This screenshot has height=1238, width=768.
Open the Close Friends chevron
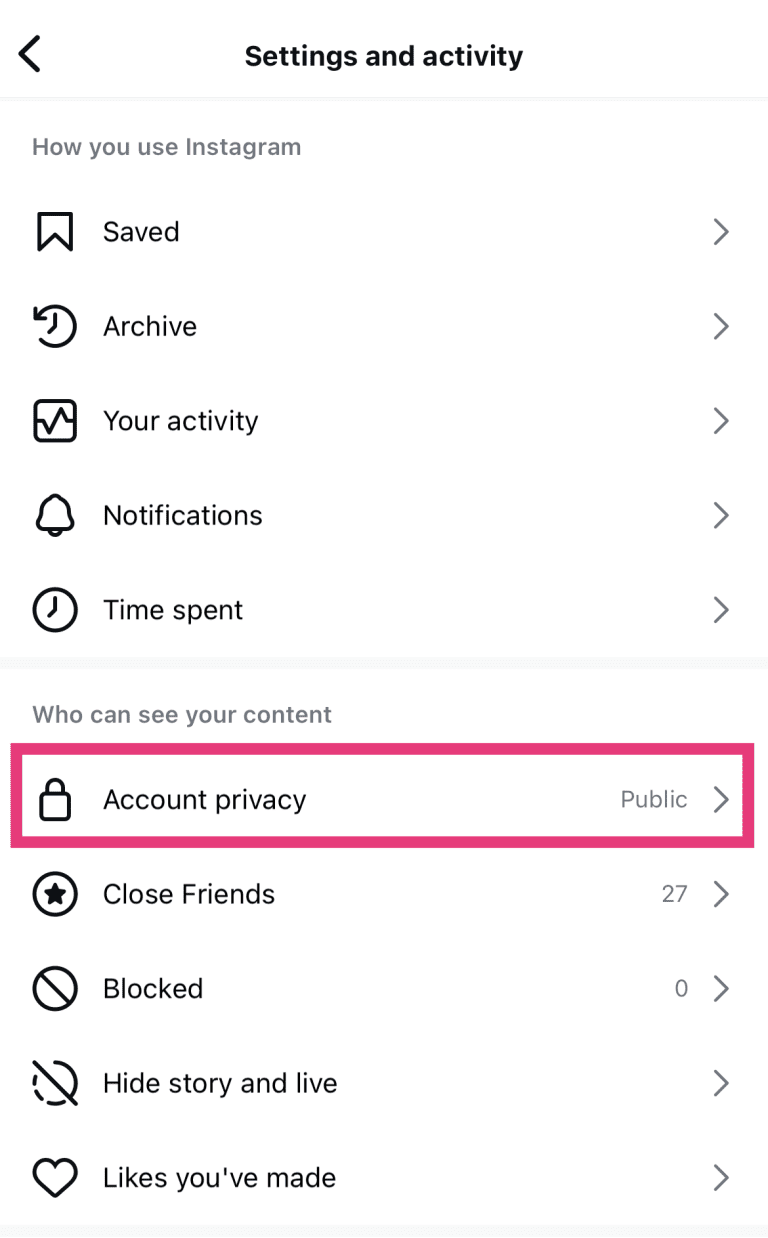pyautogui.click(x=721, y=894)
